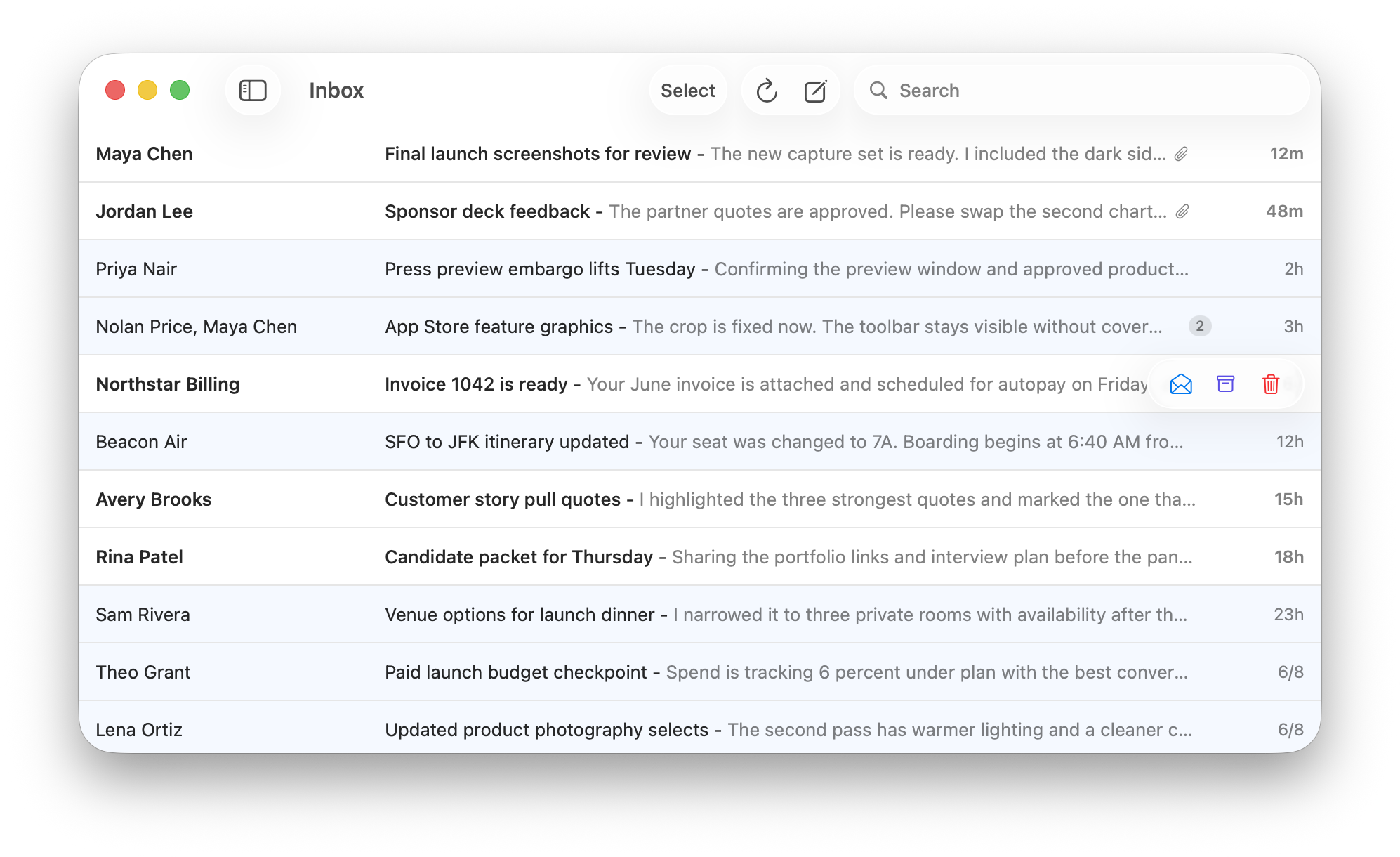Archive the Northstar Billing email

[1226, 384]
